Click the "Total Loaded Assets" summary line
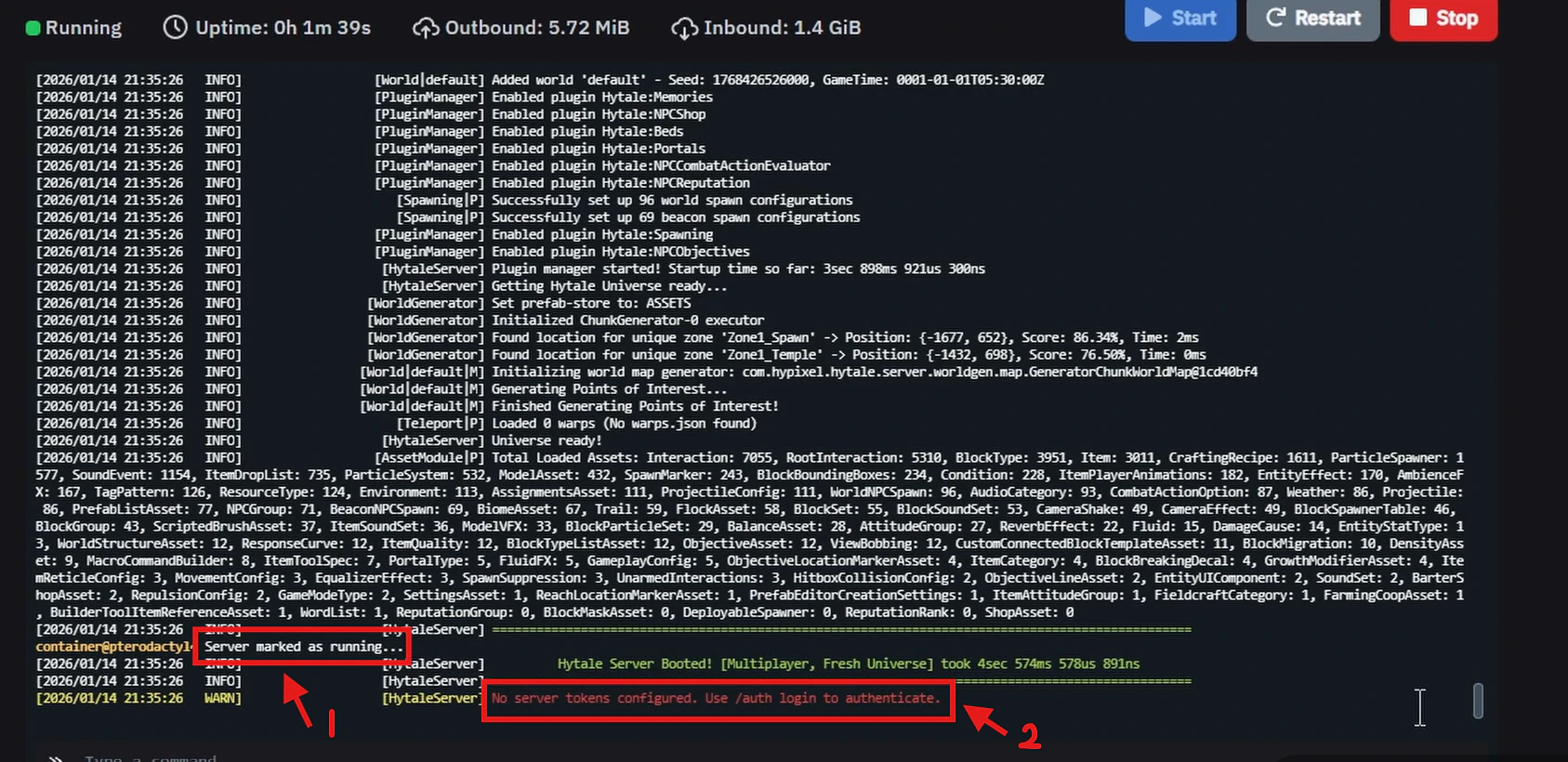 (750, 535)
